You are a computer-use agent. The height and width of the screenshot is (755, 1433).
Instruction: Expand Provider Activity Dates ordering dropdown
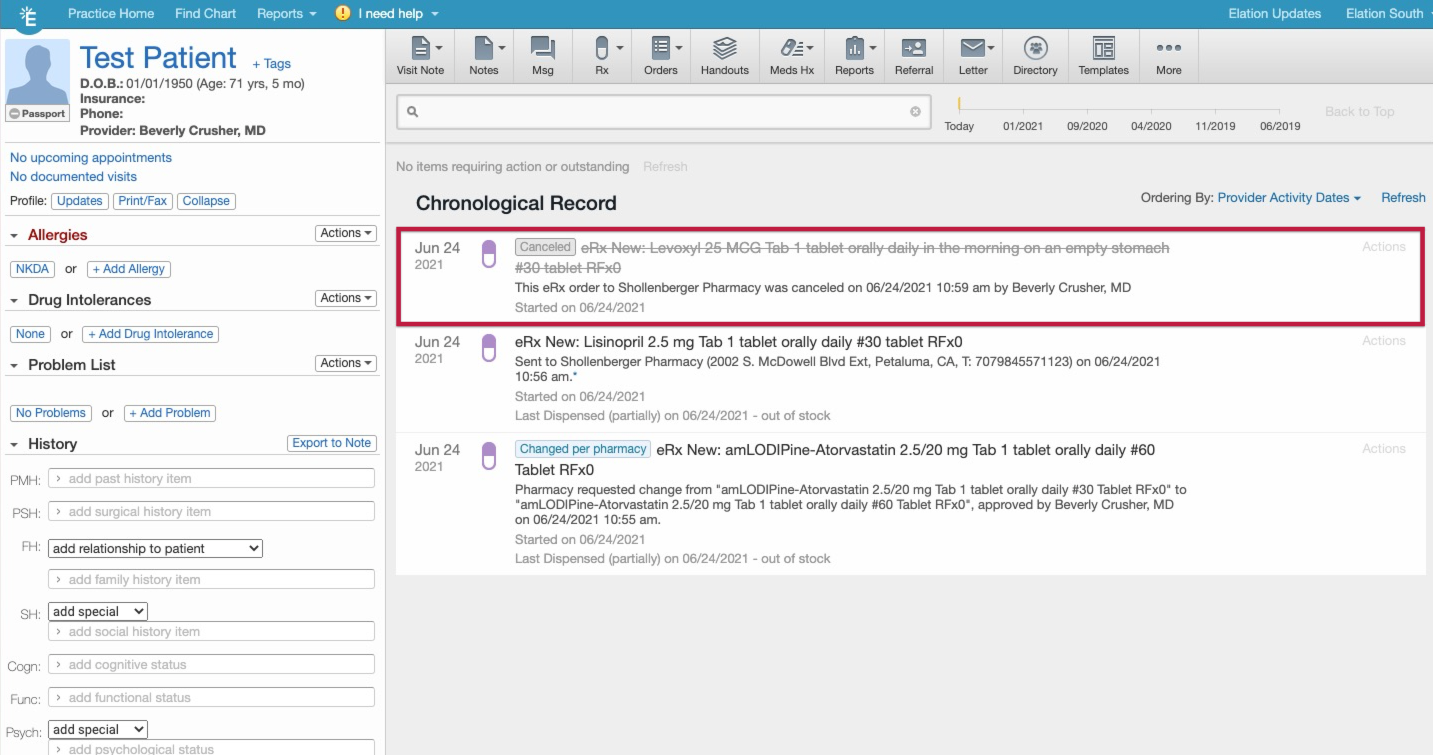tap(1289, 198)
